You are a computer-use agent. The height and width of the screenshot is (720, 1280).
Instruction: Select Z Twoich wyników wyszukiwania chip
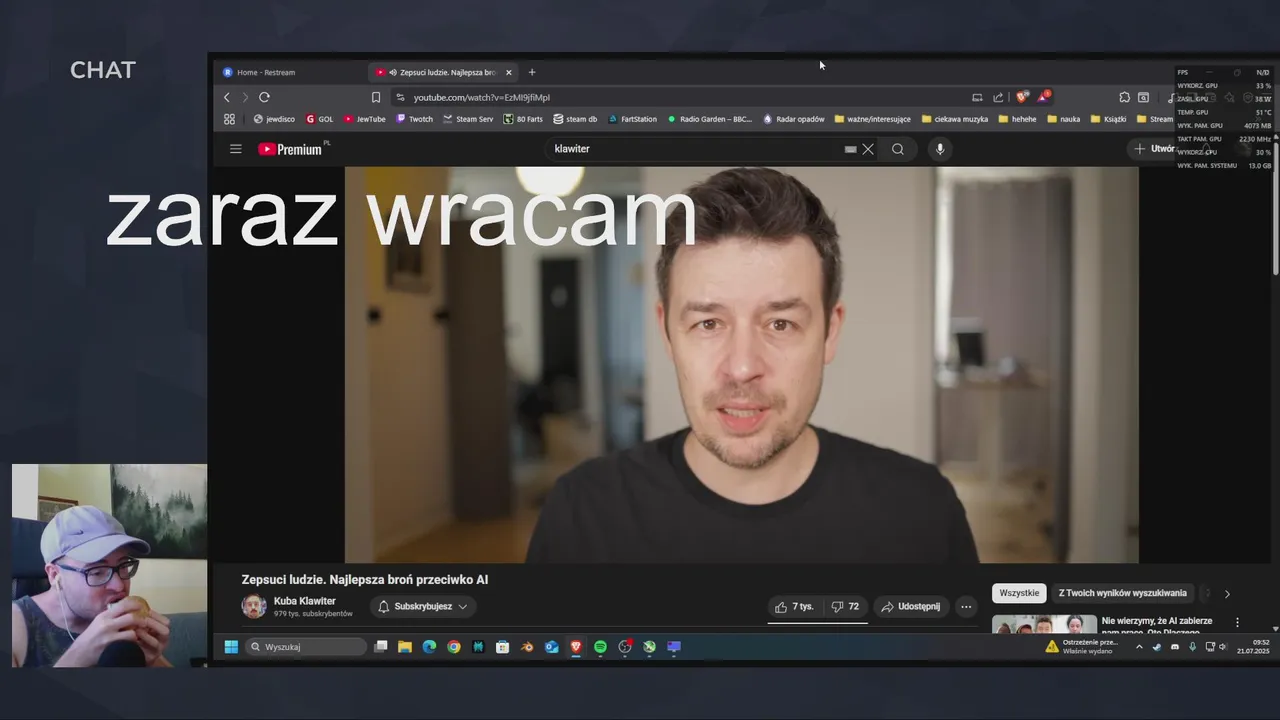(1122, 593)
